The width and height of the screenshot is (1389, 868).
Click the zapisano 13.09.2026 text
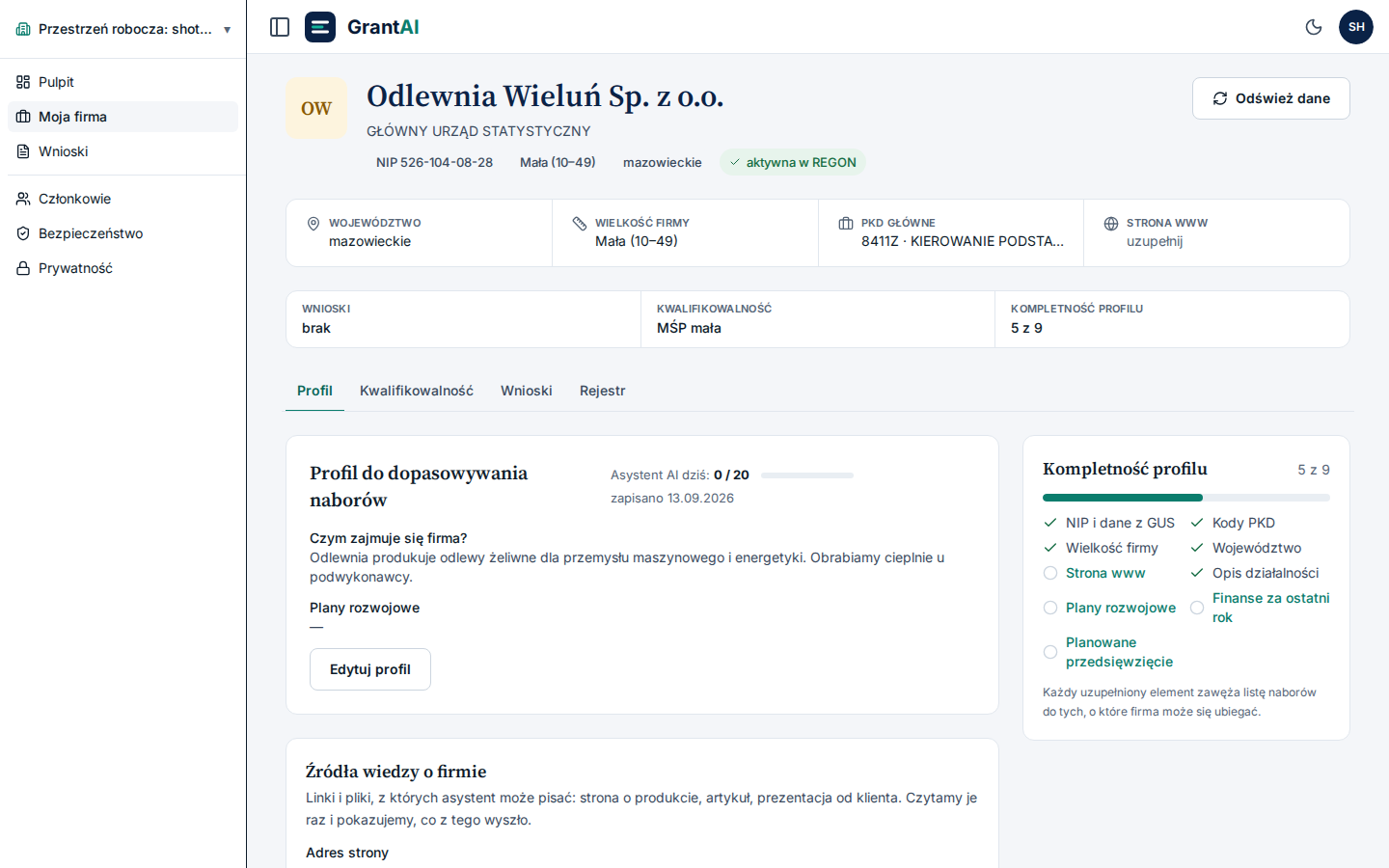672,499
